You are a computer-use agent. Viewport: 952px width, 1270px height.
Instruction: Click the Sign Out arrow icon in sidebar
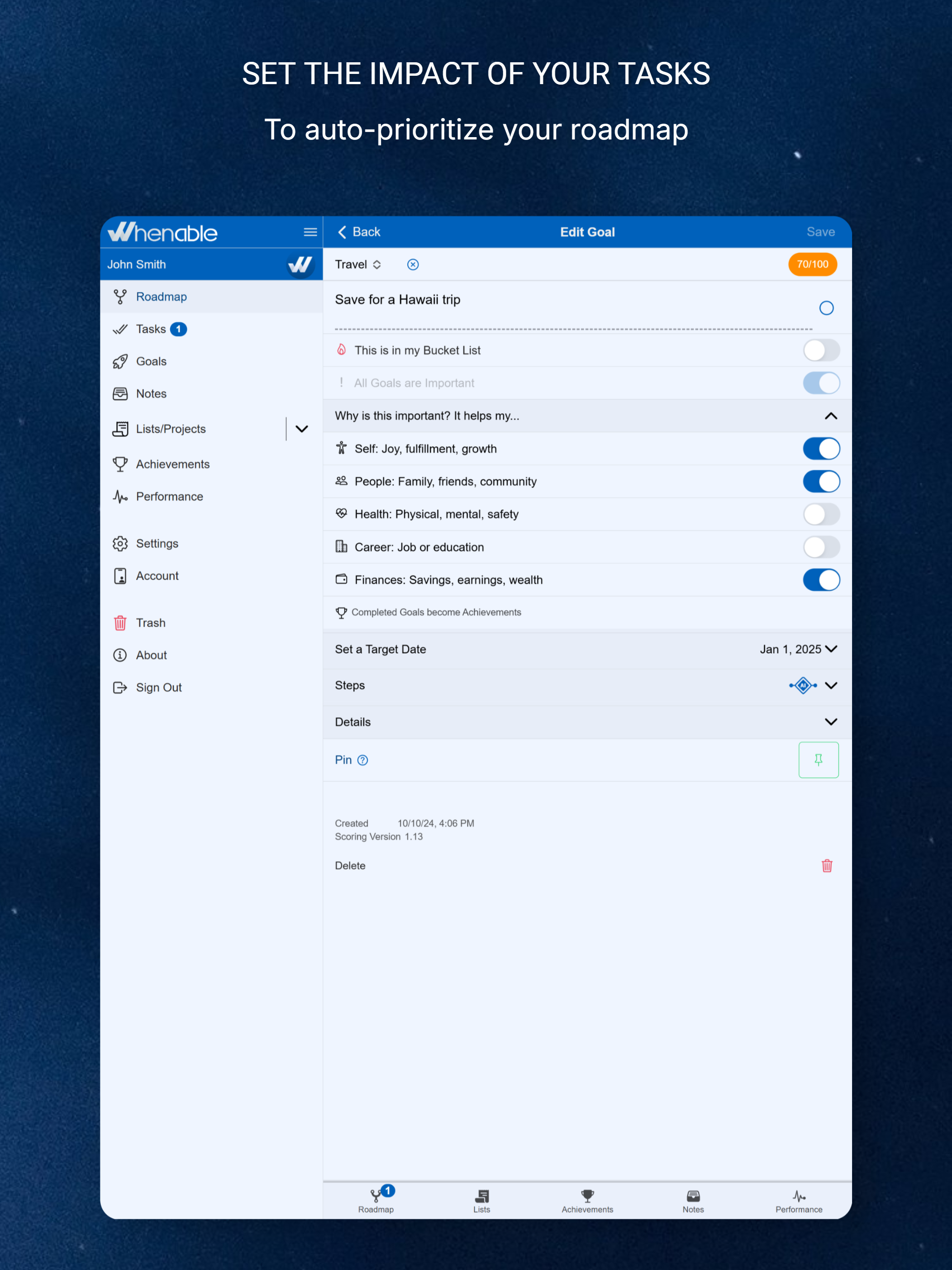(x=120, y=687)
